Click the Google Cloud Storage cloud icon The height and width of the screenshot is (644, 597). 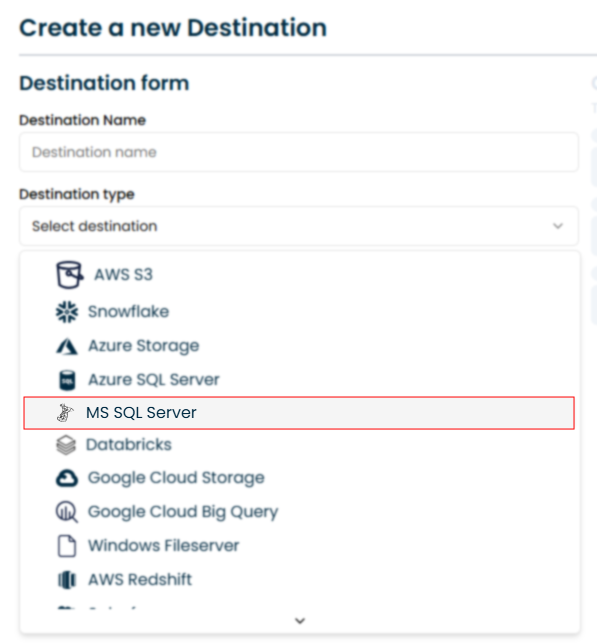(x=67, y=478)
